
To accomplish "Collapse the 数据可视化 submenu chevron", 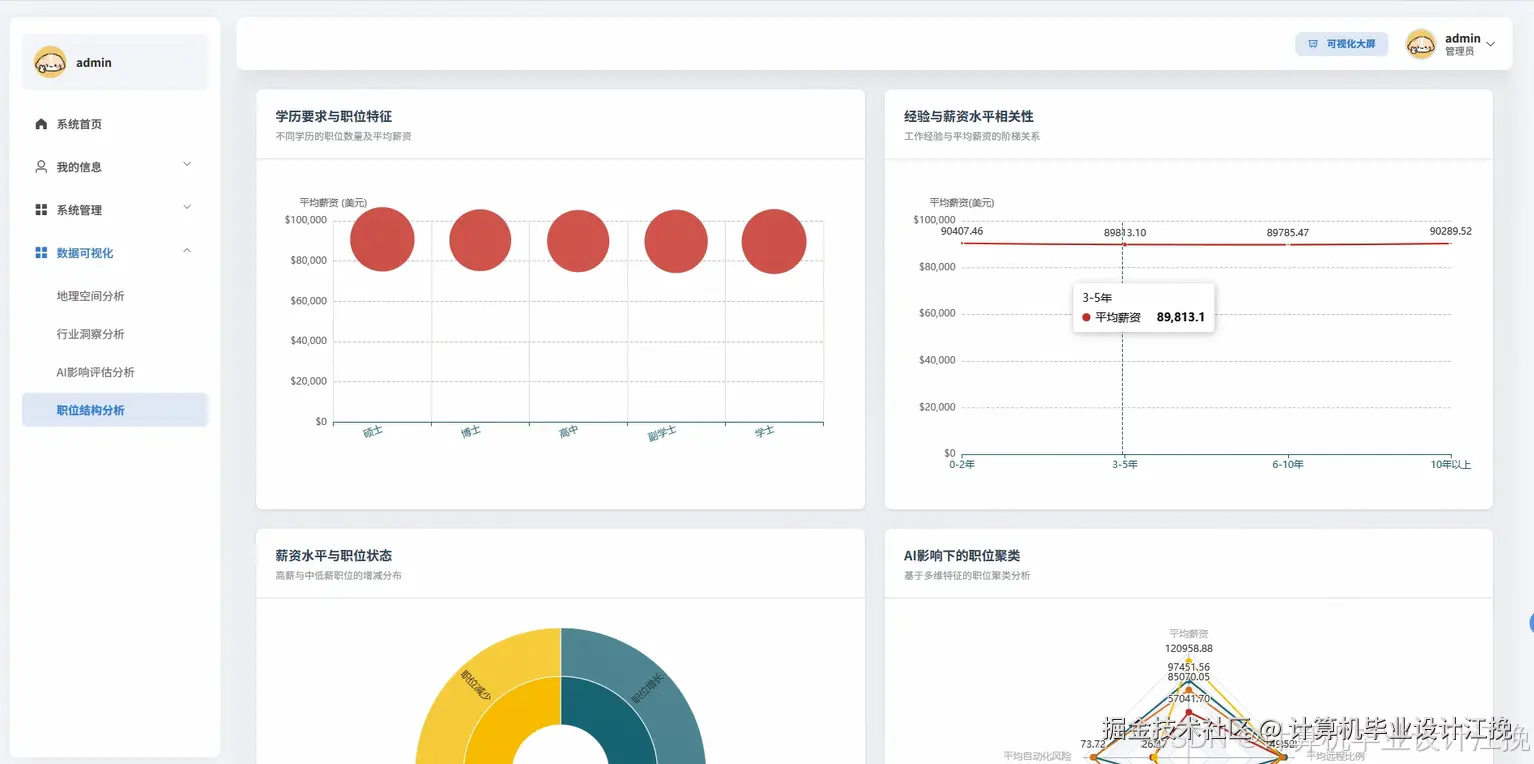I will pos(187,251).
